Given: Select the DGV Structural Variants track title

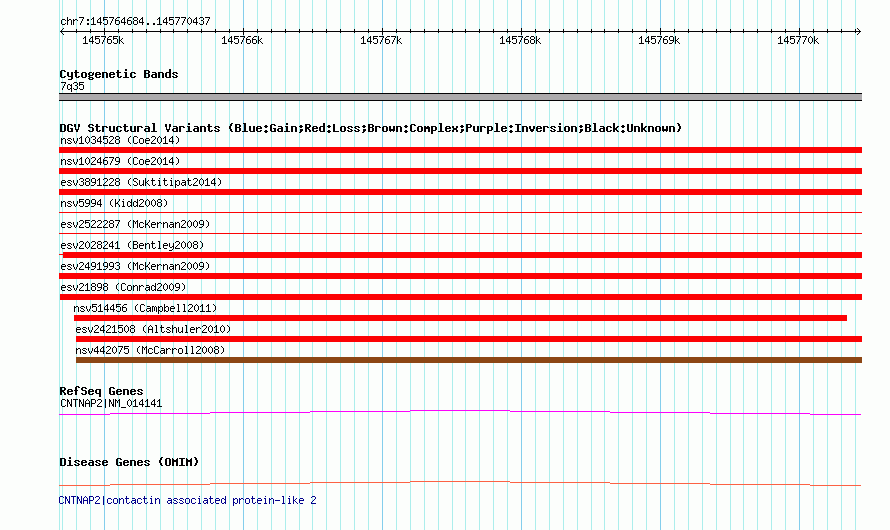Looking at the screenshot, I should coord(371,128).
